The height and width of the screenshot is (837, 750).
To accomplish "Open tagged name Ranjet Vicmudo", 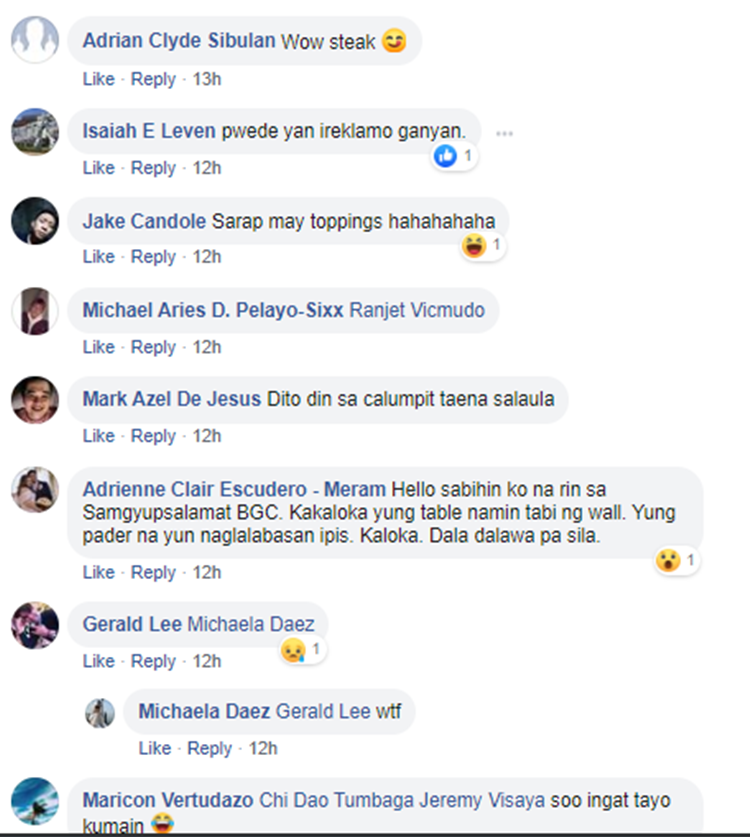I will 417,310.
